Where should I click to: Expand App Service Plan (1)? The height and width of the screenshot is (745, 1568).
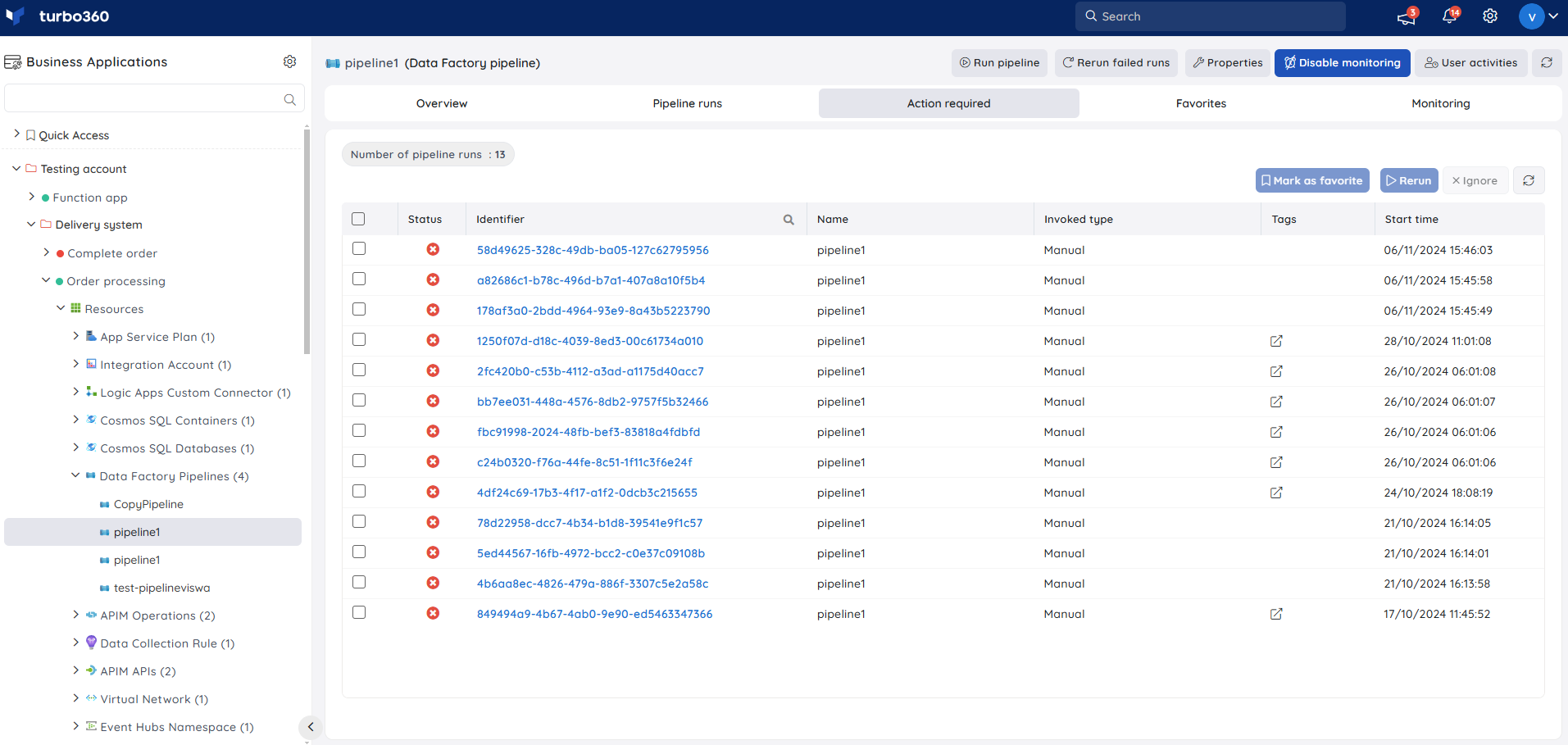point(75,336)
